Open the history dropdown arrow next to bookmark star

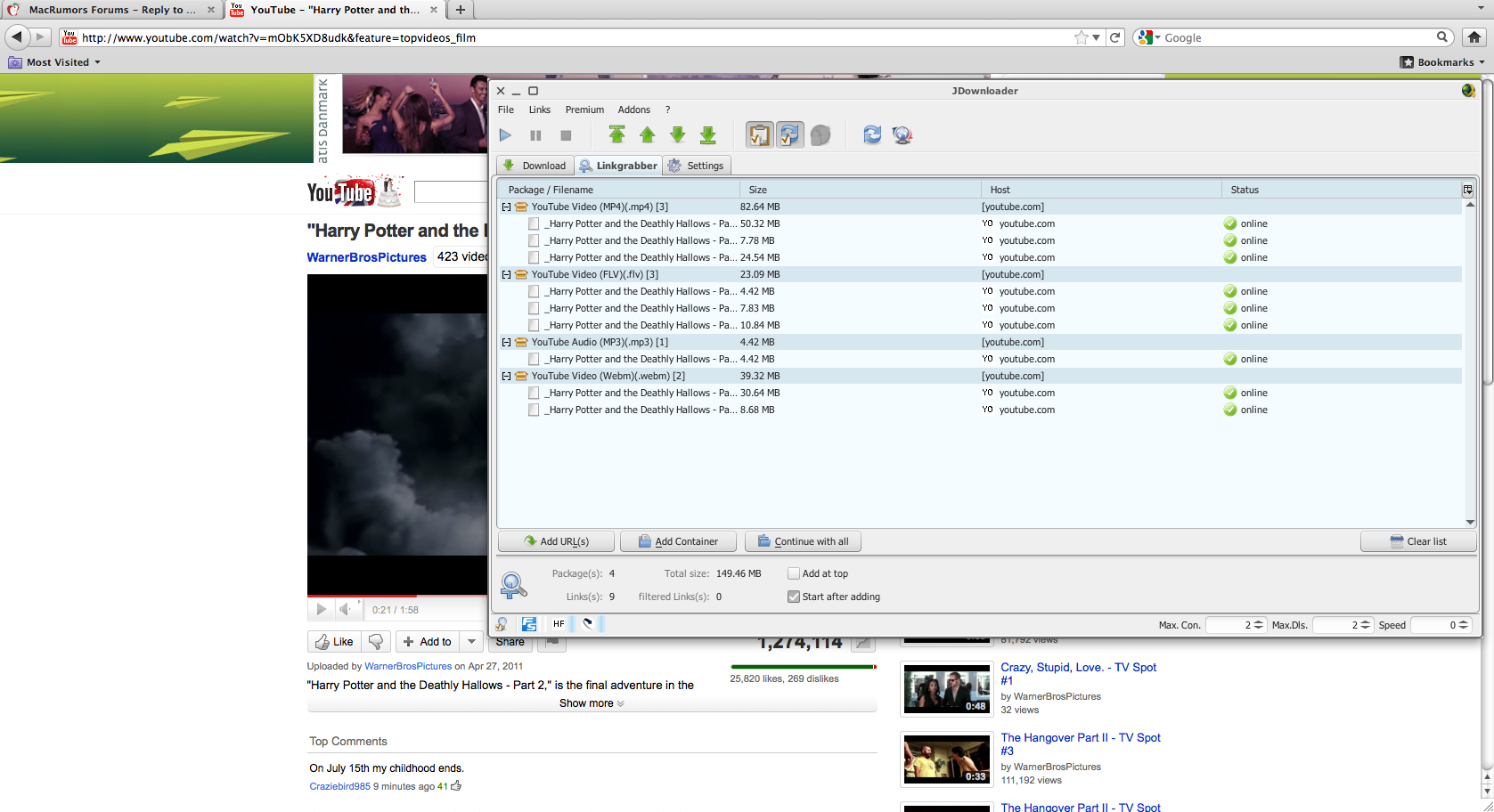pyautogui.click(x=1096, y=37)
